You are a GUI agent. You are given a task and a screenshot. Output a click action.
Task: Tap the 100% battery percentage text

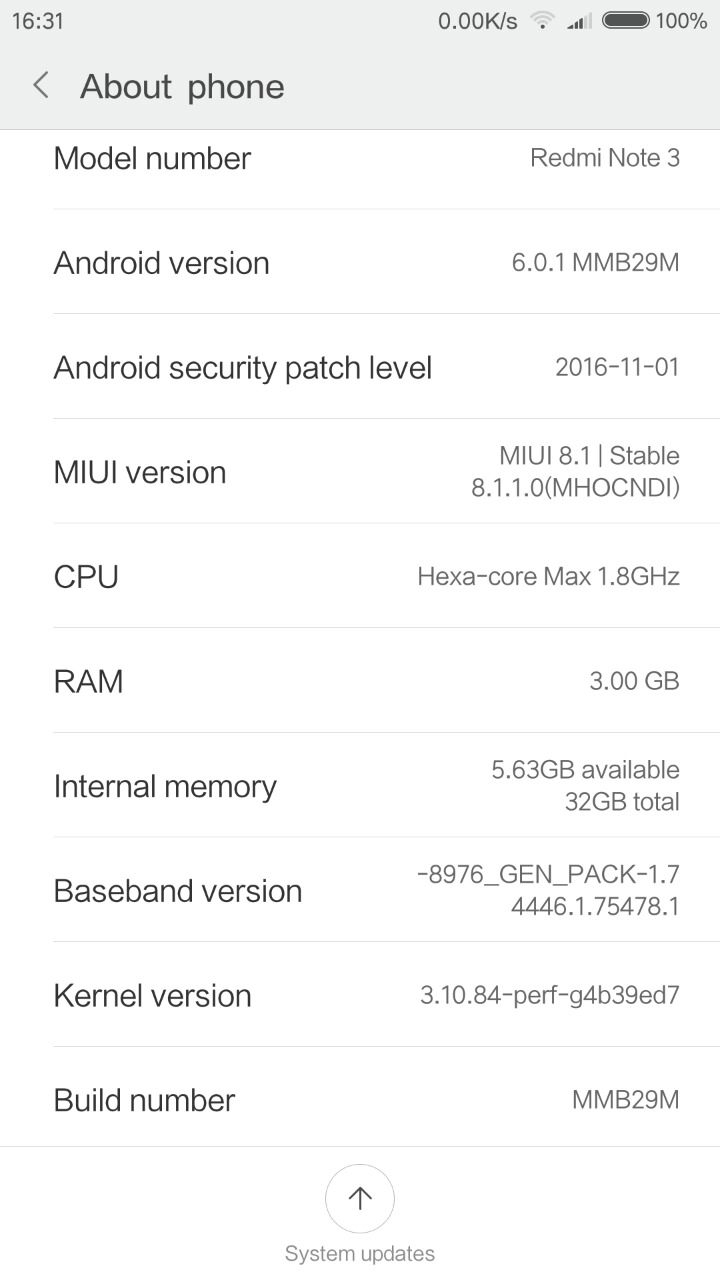tap(681, 21)
